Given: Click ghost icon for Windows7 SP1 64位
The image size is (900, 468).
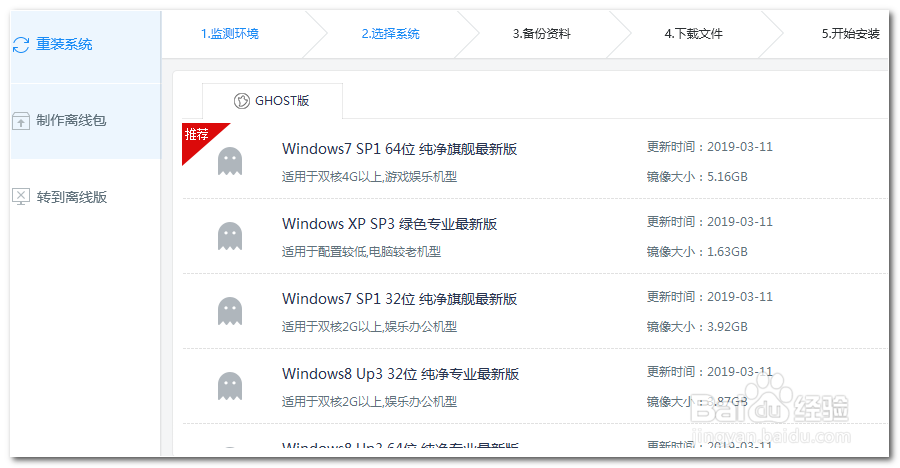Looking at the screenshot, I should click(230, 161).
